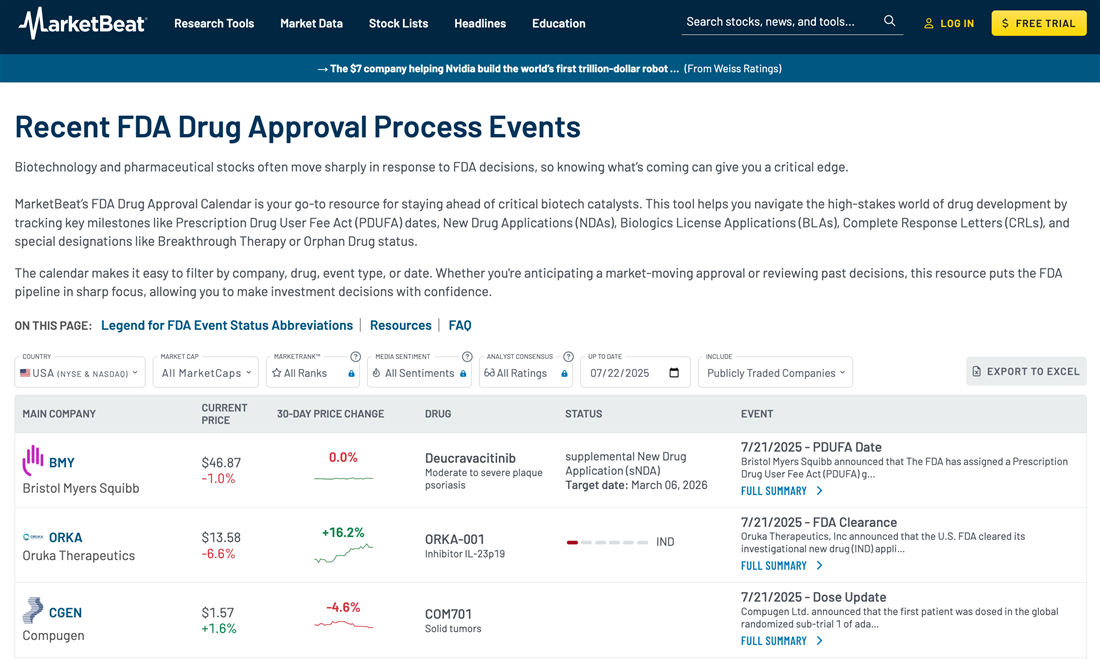Click the lock icon in All Ranks filter

(x=351, y=374)
